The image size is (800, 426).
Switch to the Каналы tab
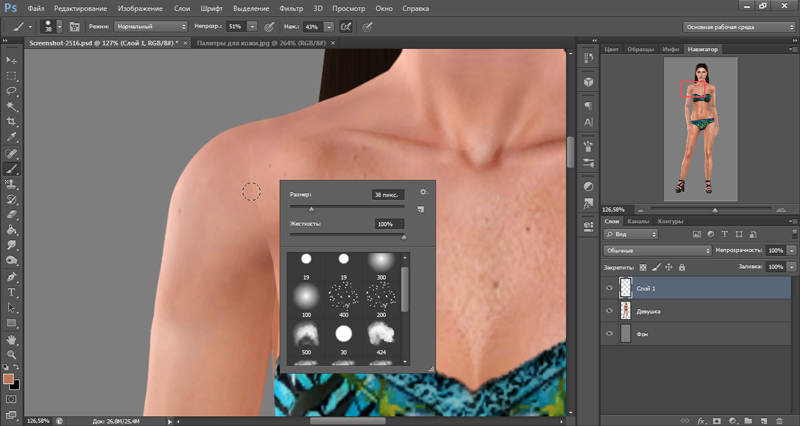coord(638,221)
